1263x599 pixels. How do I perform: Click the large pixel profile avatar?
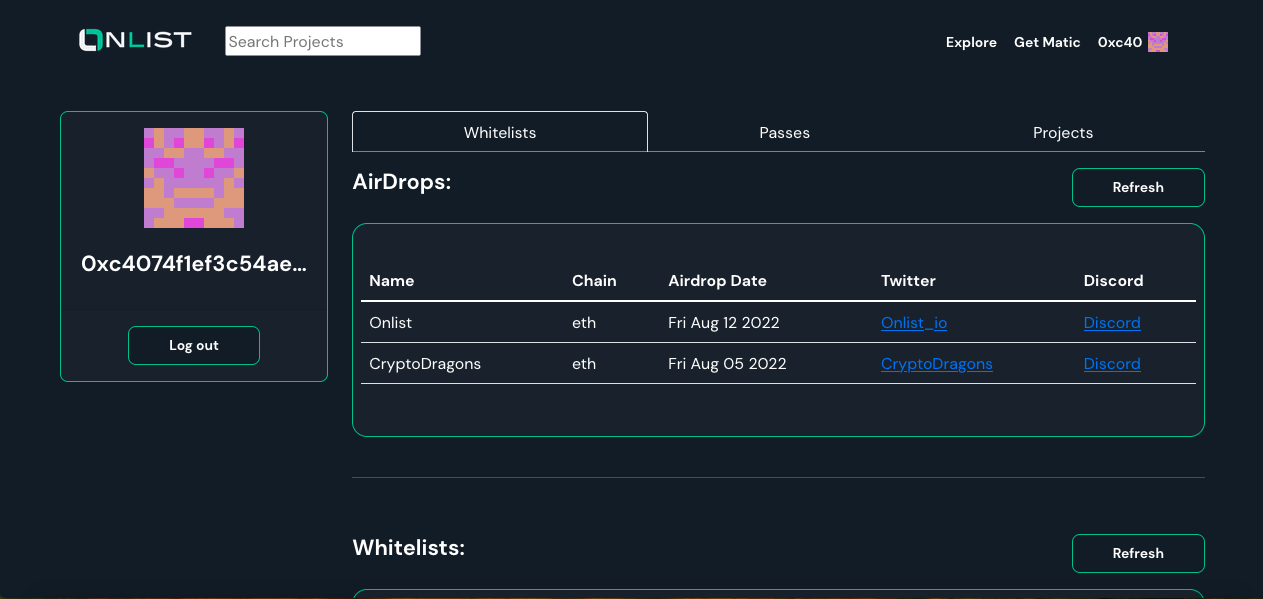pos(194,178)
